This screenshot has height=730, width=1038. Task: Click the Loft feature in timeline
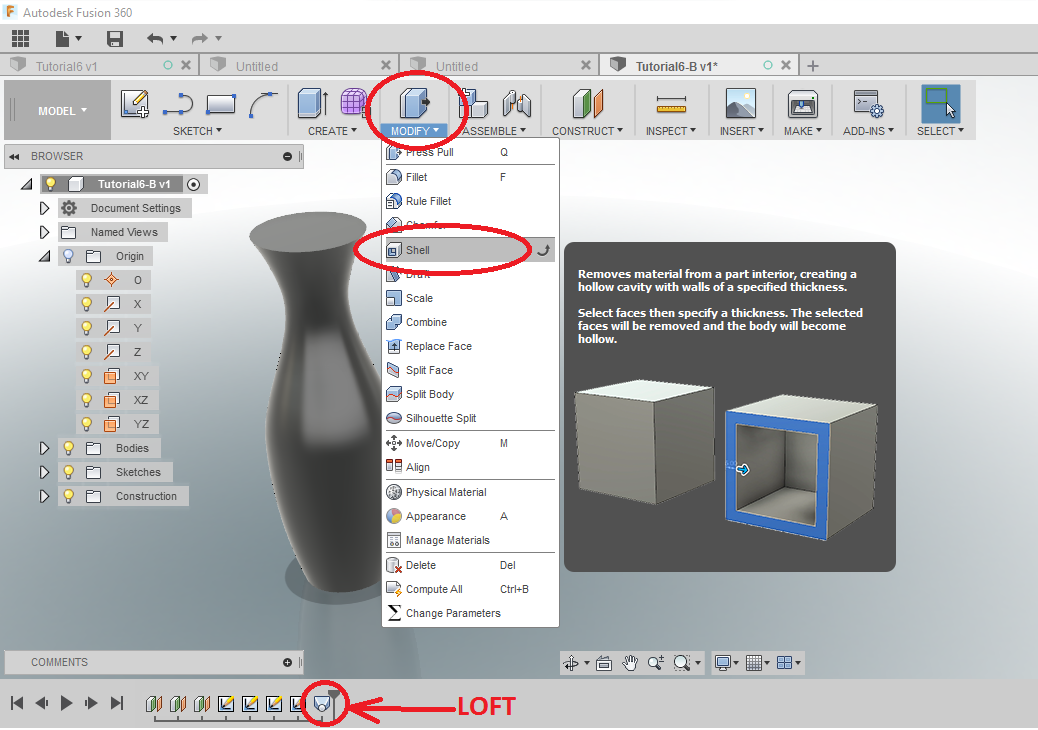[322, 703]
